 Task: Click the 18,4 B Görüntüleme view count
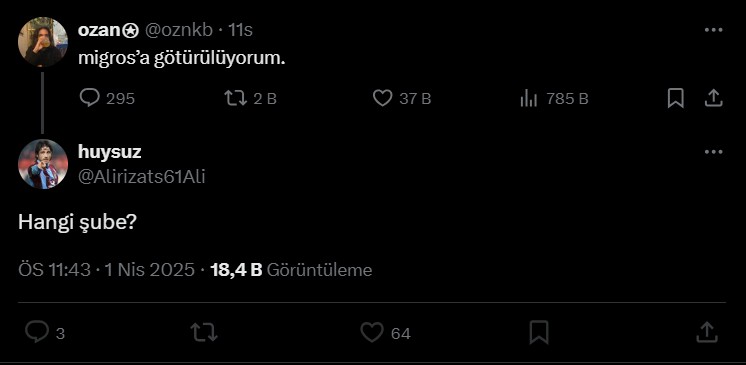point(291,270)
